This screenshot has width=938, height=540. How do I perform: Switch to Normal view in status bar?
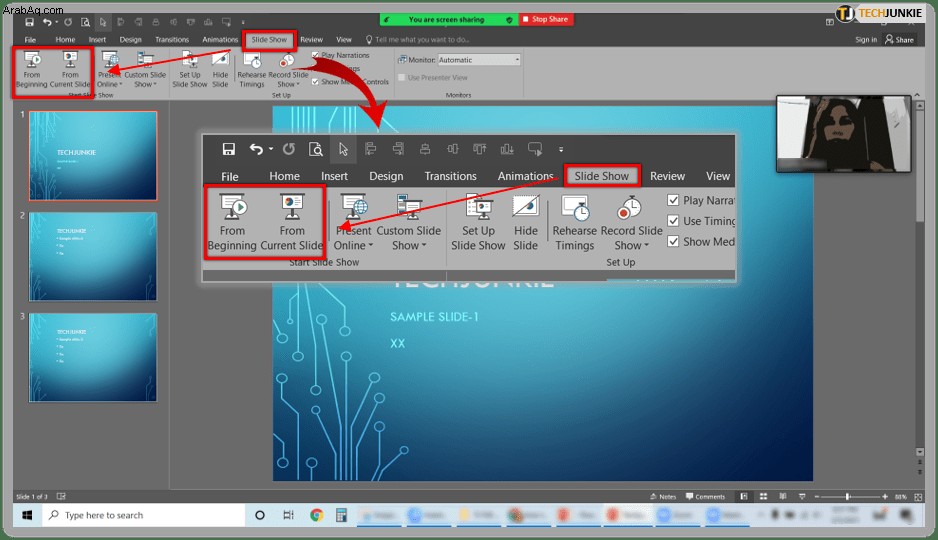[744, 496]
